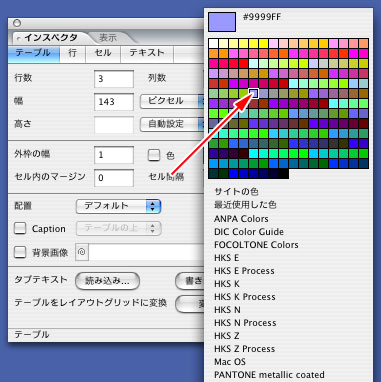
Task: Open the 高さ 自動設定 dropdown
Action: (172, 124)
